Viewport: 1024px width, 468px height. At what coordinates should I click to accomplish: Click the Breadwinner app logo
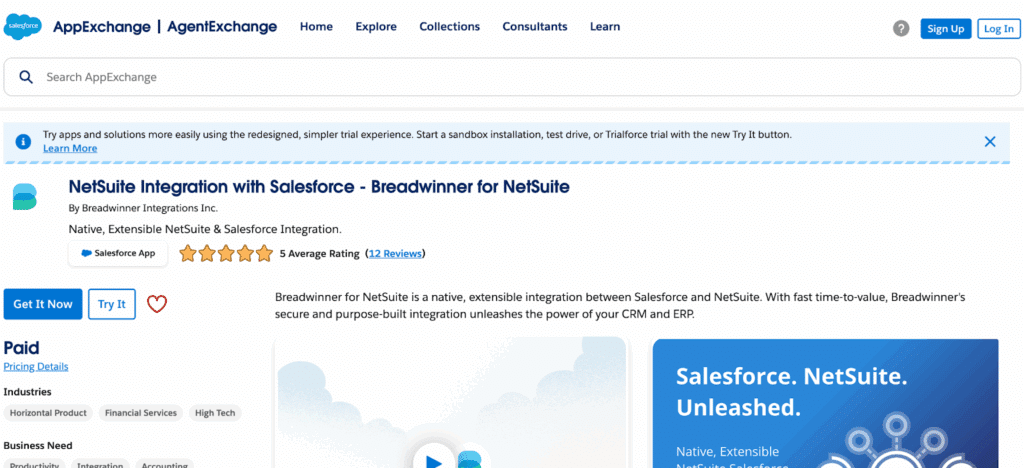pyautogui.click(x=24, y=196)
